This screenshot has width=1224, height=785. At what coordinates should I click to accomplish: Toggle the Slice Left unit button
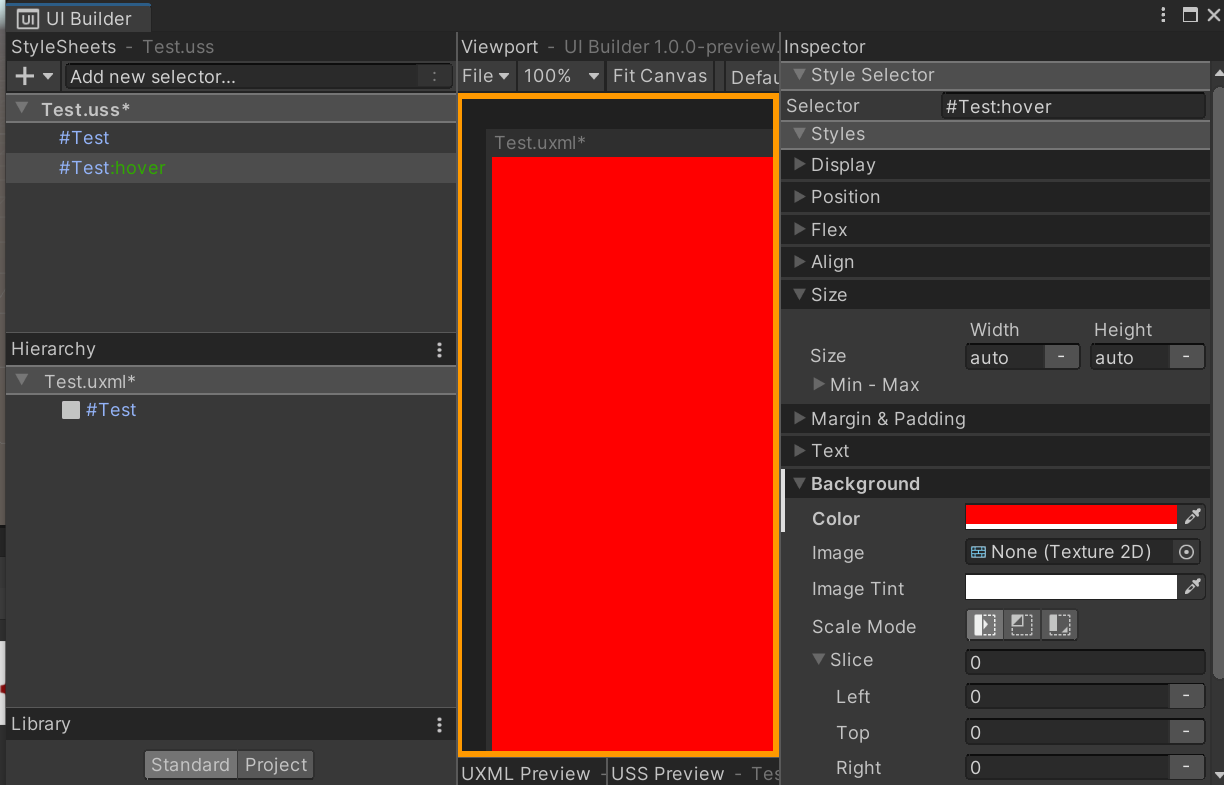coord(1186,696)
